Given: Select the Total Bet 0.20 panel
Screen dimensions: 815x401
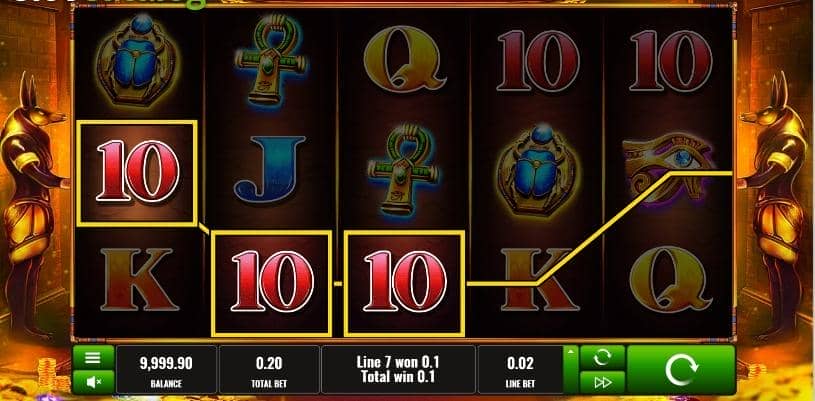Looking at the screenshot, I should (269, 370).
